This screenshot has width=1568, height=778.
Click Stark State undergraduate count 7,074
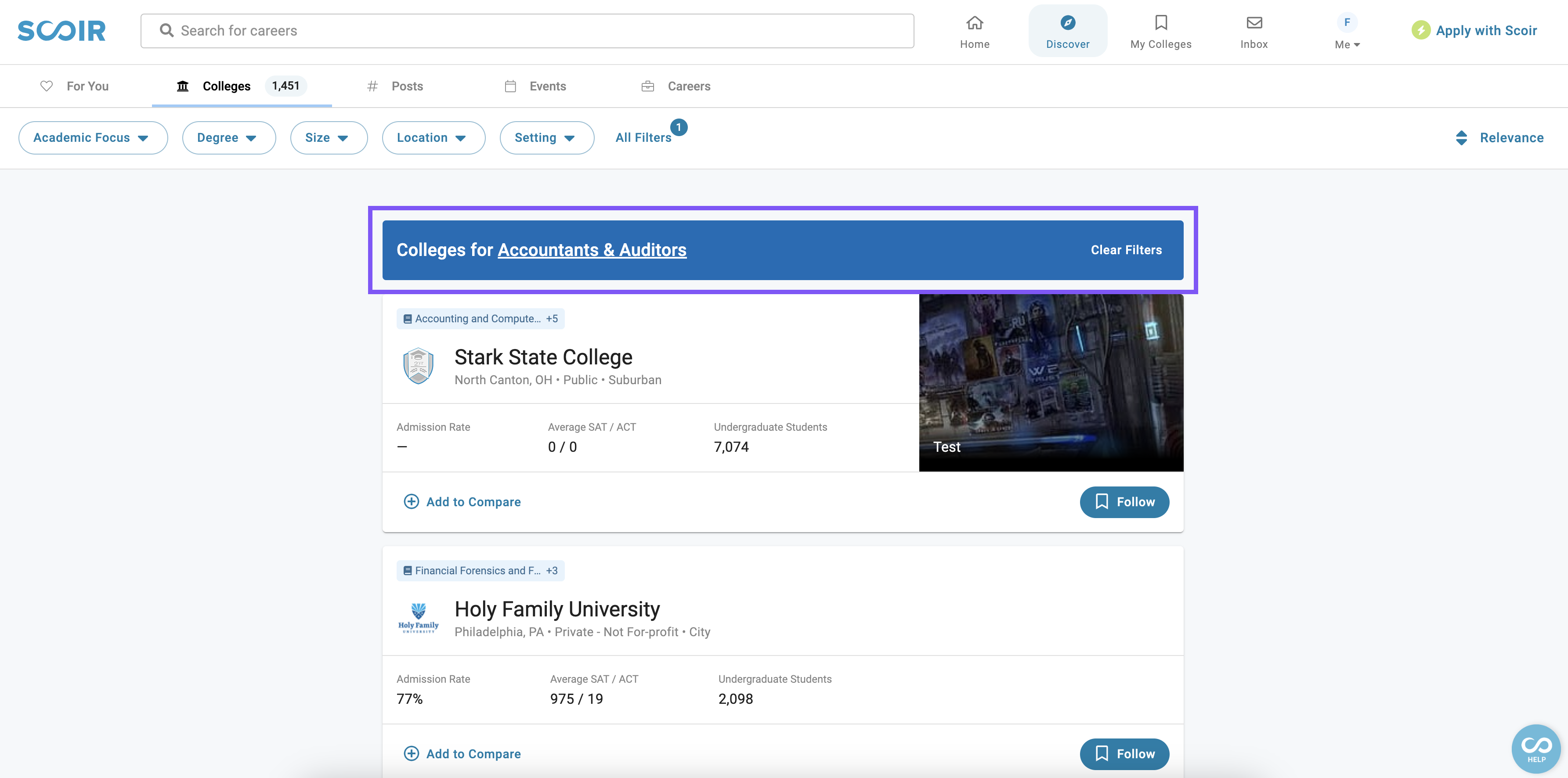(x=731, y=447)
